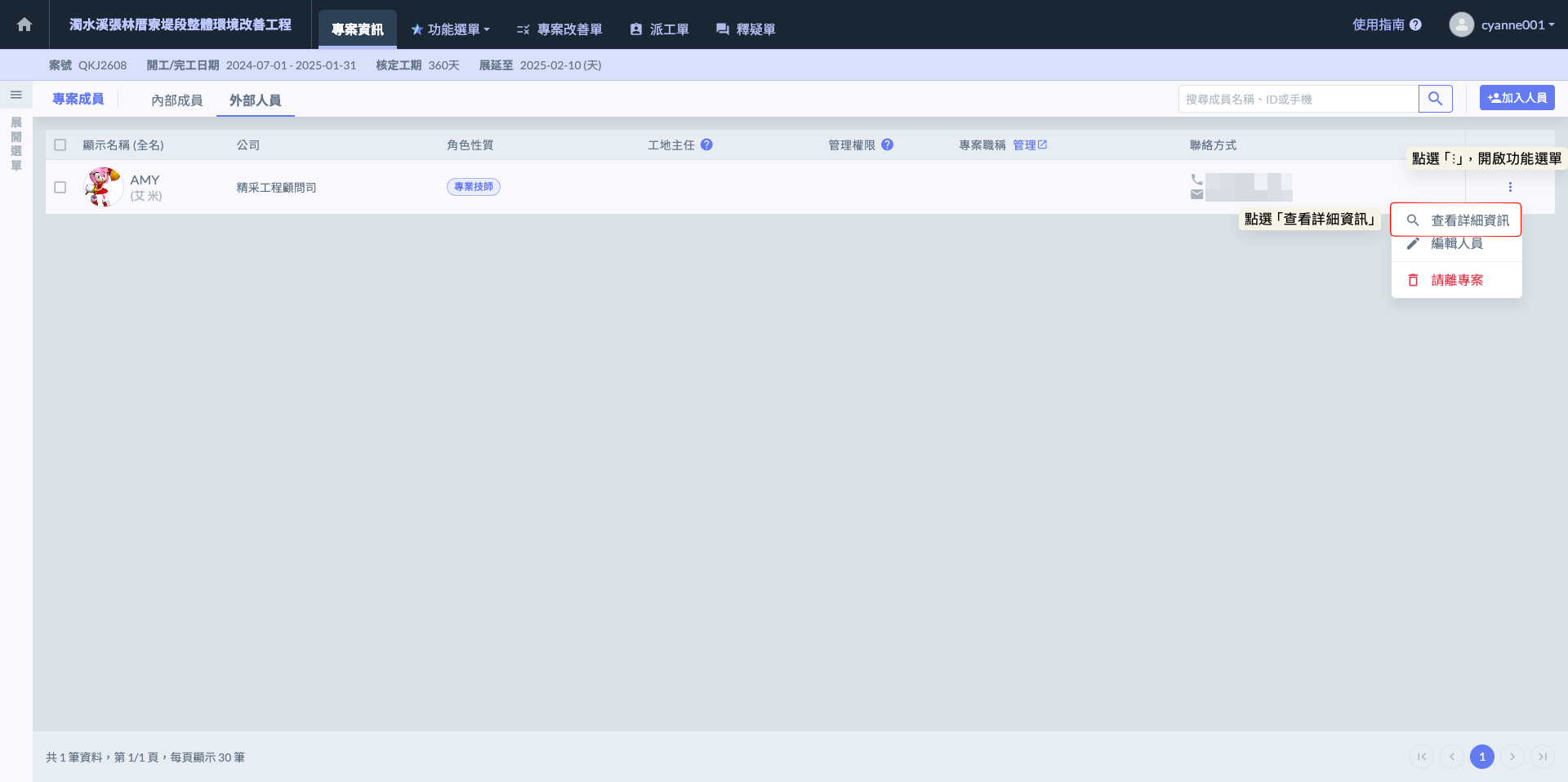The height and width of the screenshot is (782, 1568).
Task: Check the checkbox for AMY's row
Action: click(x=60, y=187)
